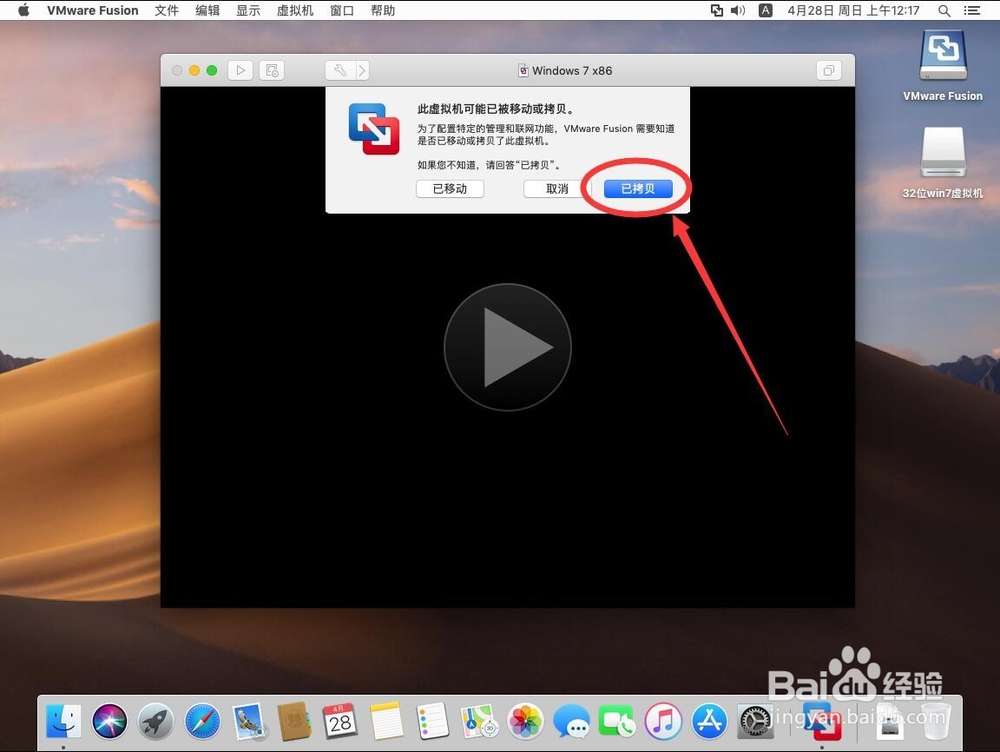Open the 显示 (View) menu
The width and height of the screenshot is (1000, 752).
coord(247,10)
